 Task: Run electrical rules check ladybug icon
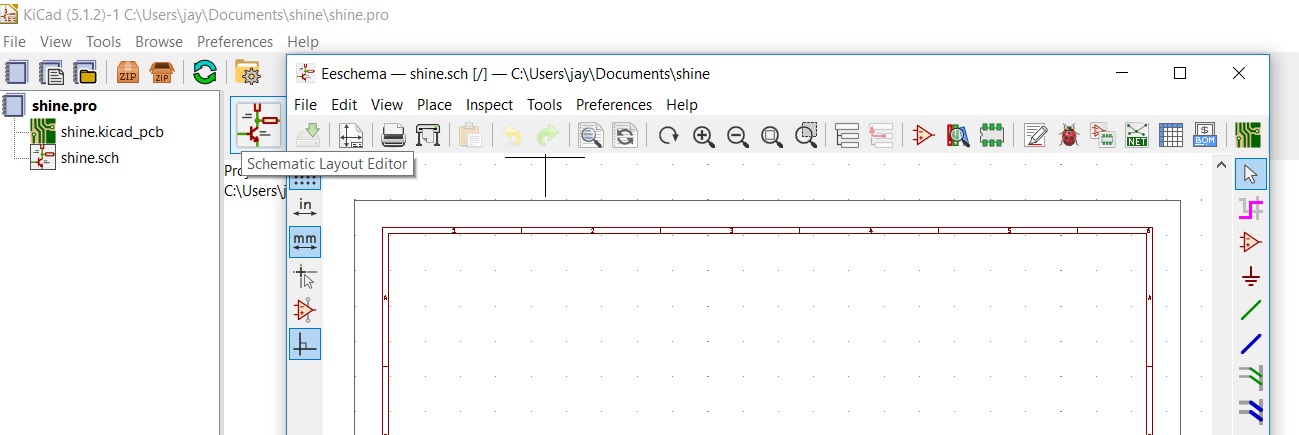(1069, 135)
